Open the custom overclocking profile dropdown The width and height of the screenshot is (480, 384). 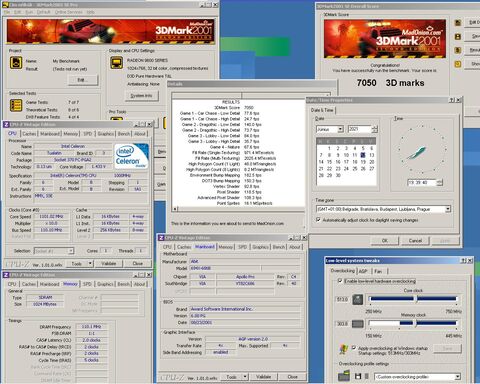[x=457, y=377]
